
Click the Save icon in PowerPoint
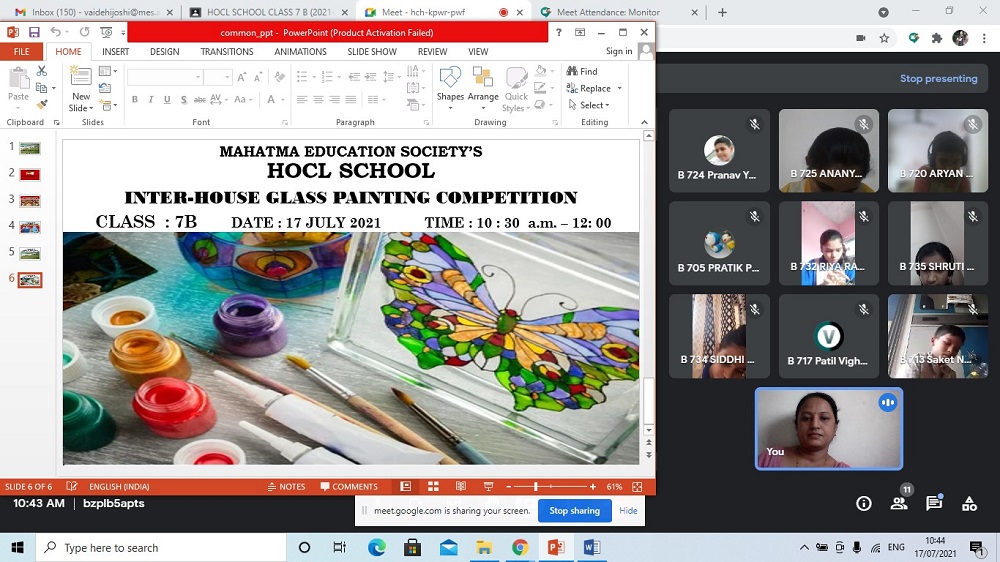click(34, 32)
